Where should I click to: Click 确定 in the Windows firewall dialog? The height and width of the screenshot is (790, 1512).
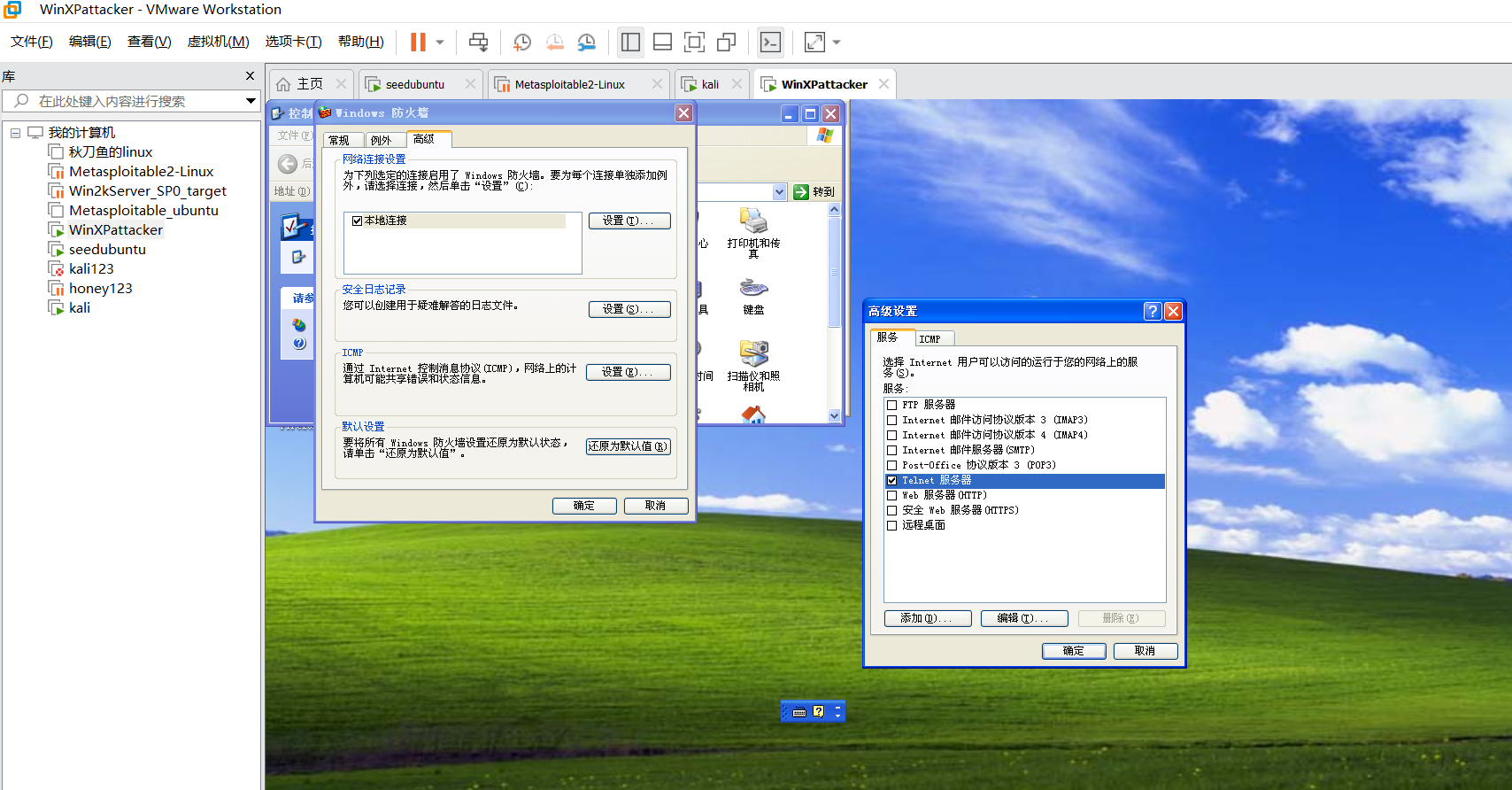click(584, 506)
